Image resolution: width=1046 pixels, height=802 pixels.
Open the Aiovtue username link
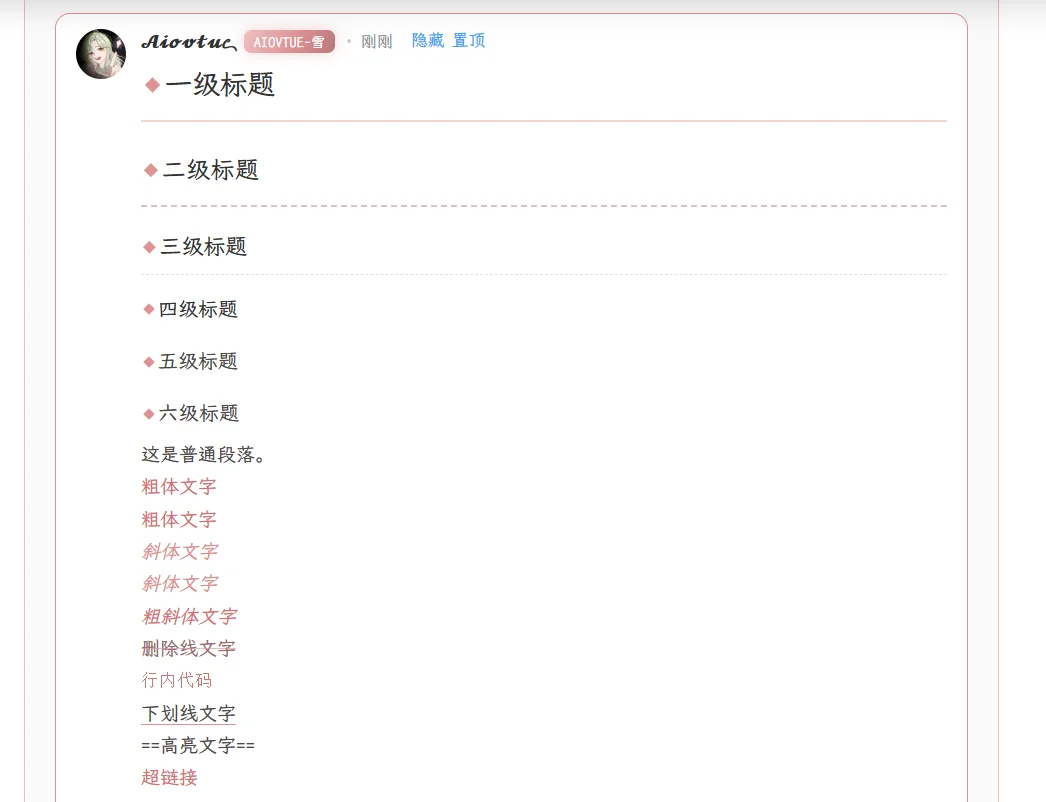click(x=189, y=42)
